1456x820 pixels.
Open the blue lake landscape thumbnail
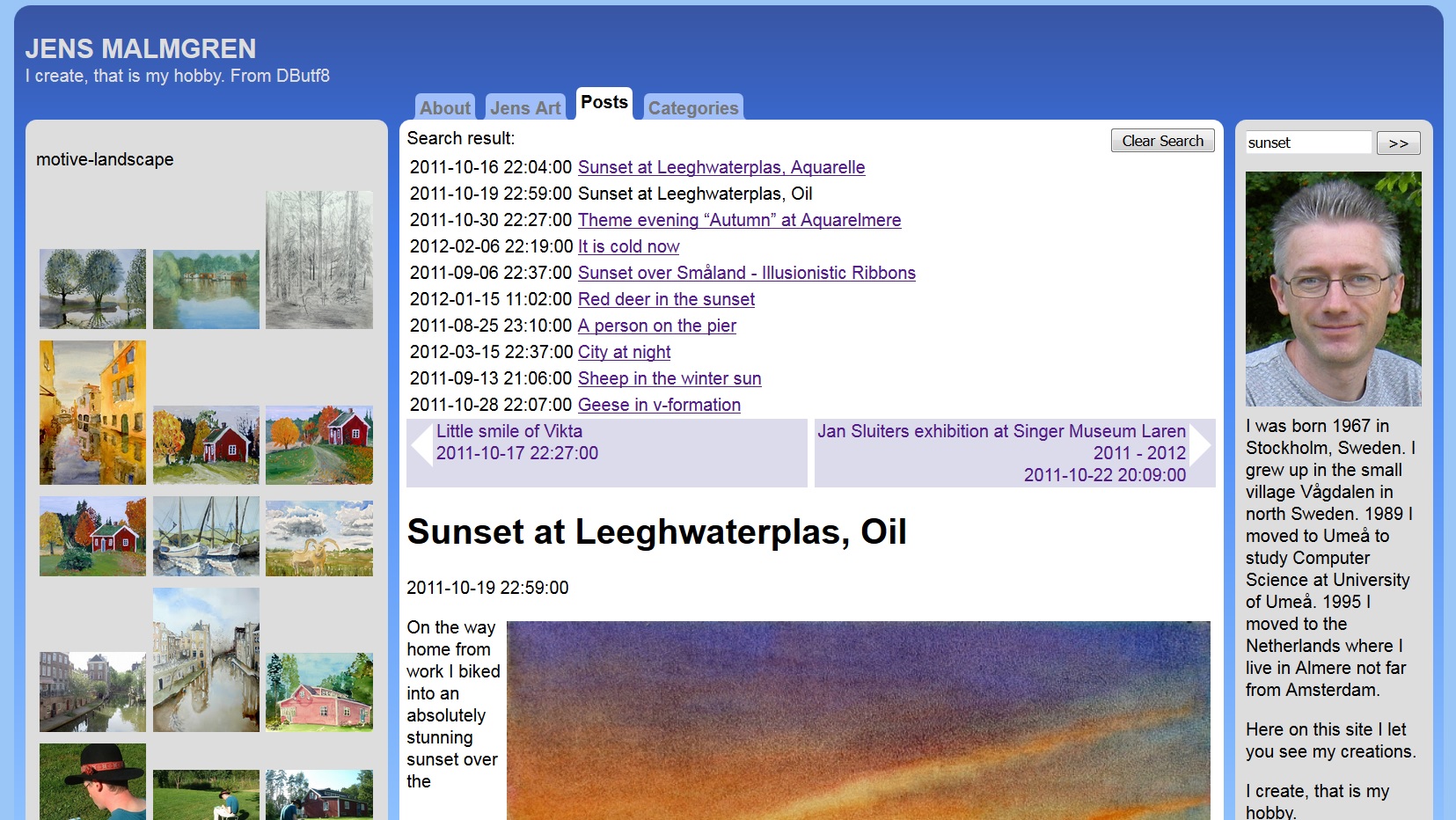tap(206, 289)
